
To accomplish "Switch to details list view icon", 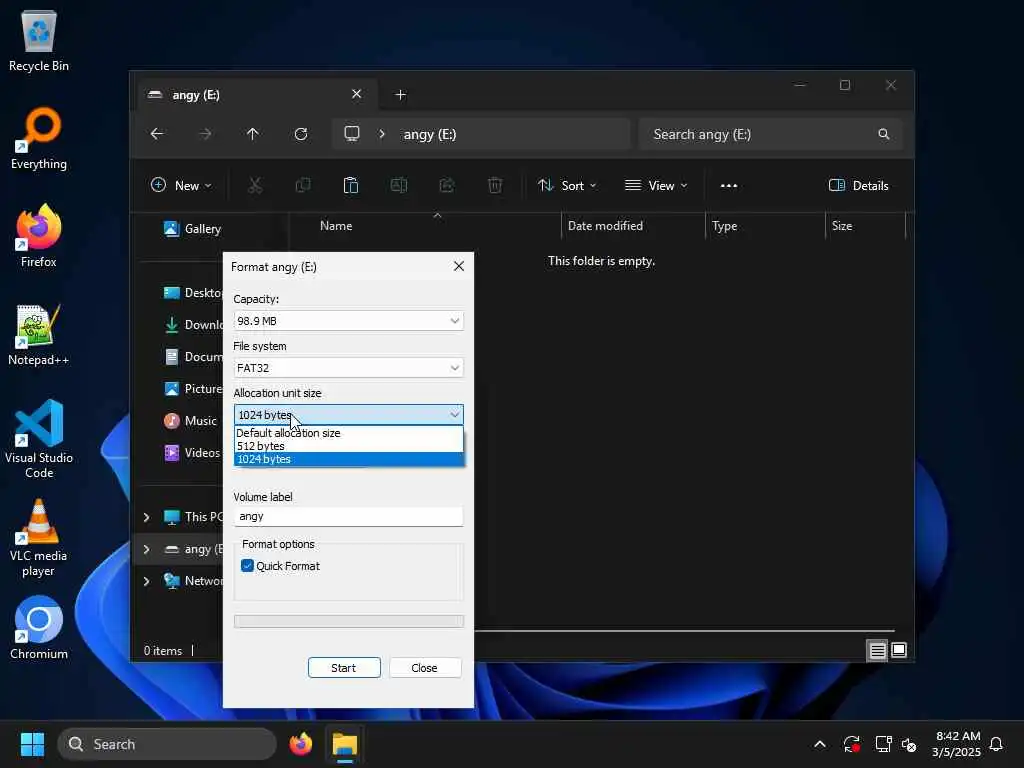I will [x=877, y=650].
